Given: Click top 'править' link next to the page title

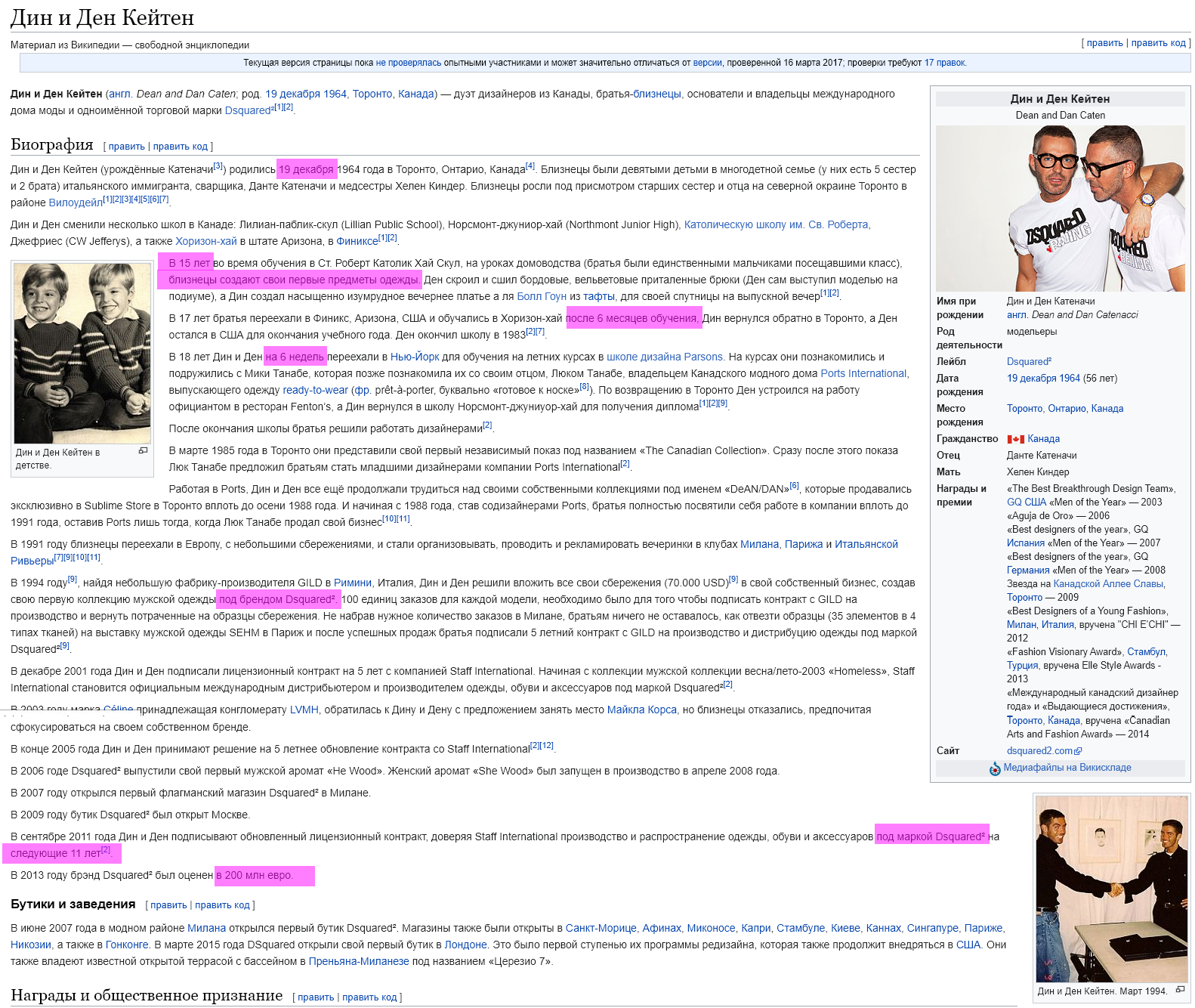Looking at the screenshot, I should pos(1104,43).
